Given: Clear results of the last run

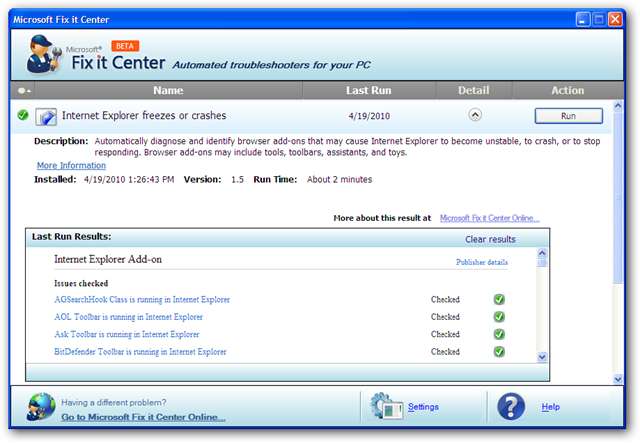Looking at the screenshot, I should pyautogui.click(x=490, y=240).
